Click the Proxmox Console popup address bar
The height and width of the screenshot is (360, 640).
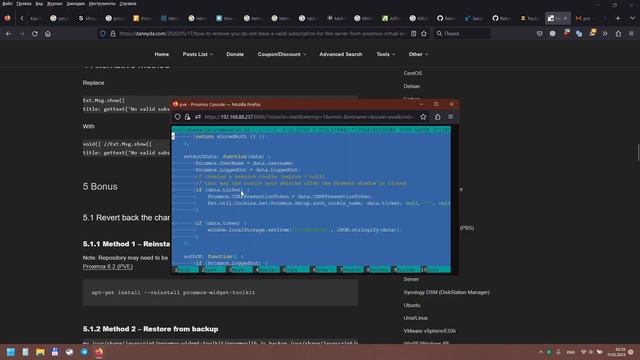pyautogui.click(x=309, y=117)
